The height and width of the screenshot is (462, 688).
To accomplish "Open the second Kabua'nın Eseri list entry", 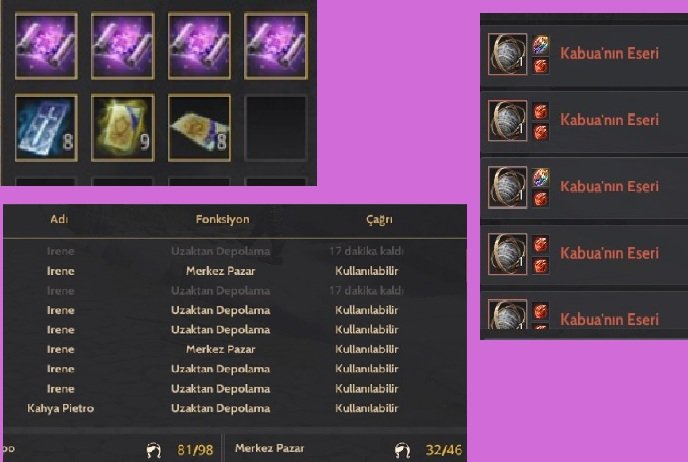I will tap(584, 121).
